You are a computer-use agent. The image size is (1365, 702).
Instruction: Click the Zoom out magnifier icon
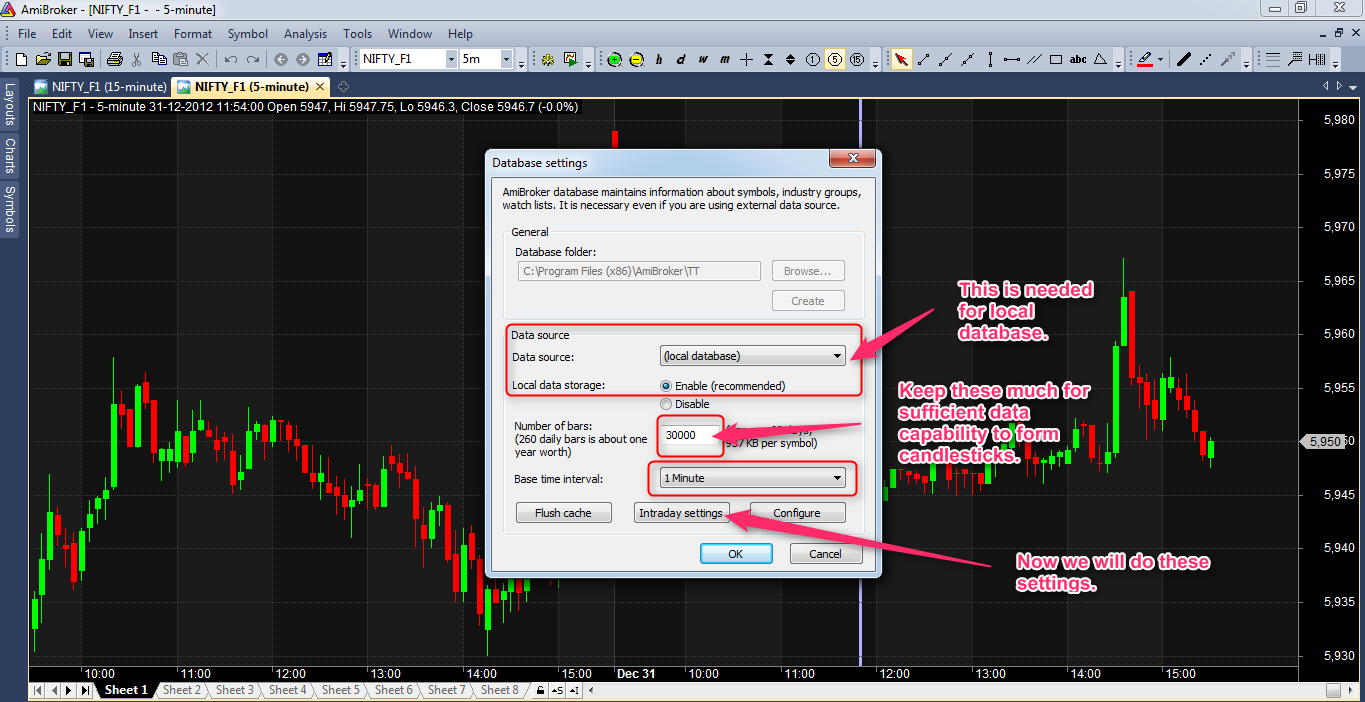click(636, 59)
